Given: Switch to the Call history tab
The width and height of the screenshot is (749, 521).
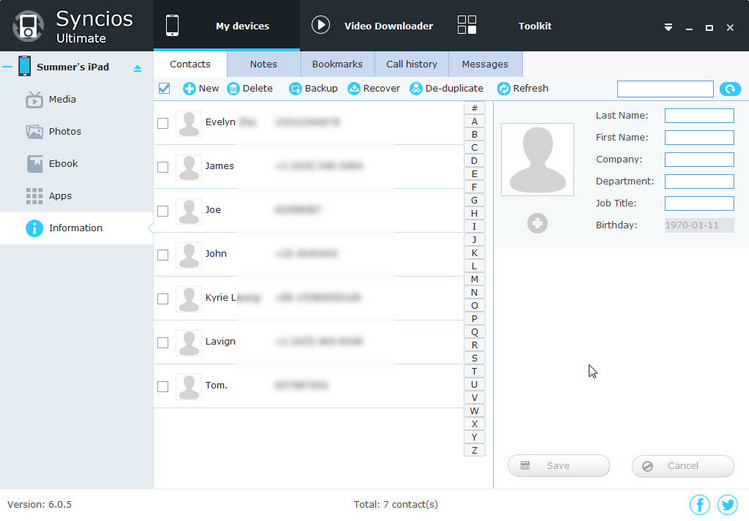Looking at the screenshot, I should pos(412,64).
